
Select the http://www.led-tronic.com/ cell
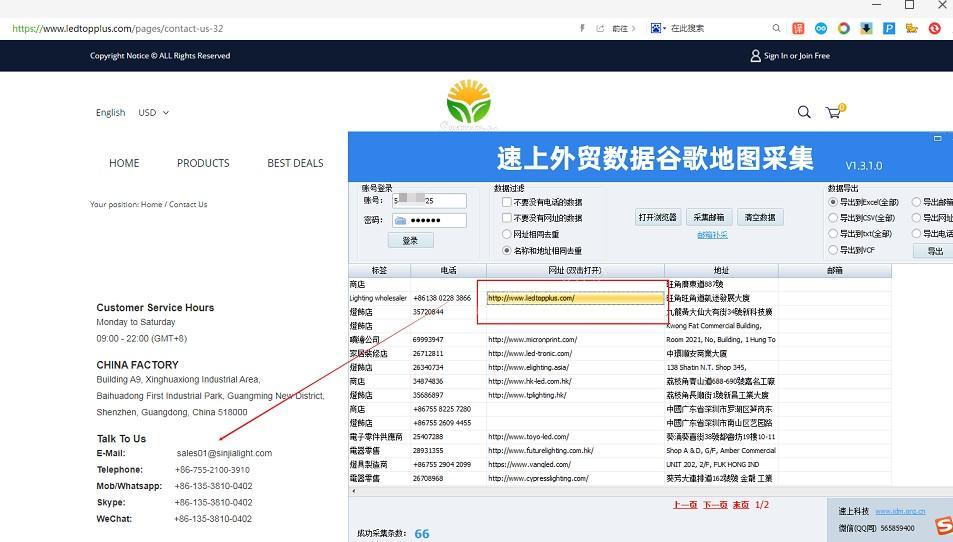coord(575,354)
